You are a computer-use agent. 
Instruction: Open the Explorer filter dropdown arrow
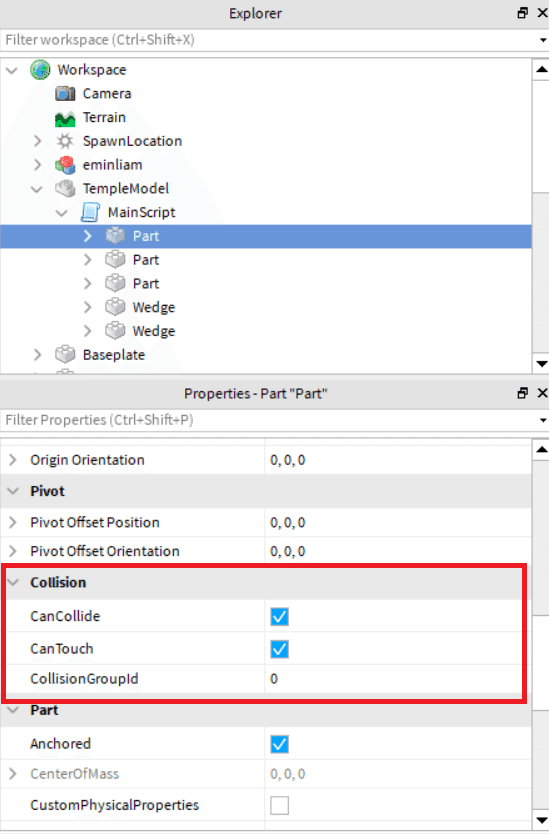click(x=543, y=40)
